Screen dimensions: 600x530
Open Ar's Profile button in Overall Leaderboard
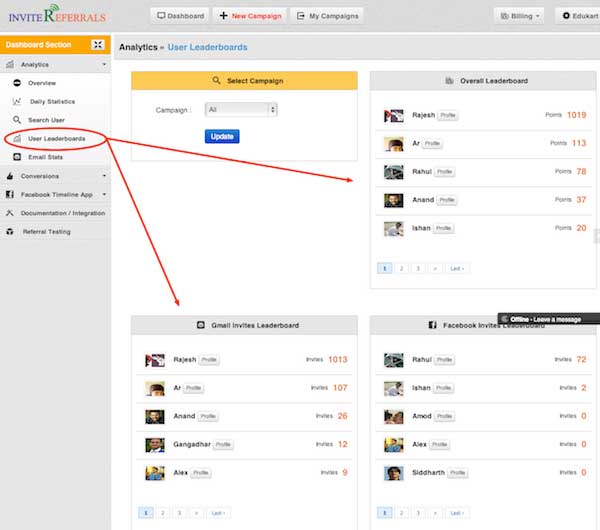pyautogui.click(x=432, y=144)
